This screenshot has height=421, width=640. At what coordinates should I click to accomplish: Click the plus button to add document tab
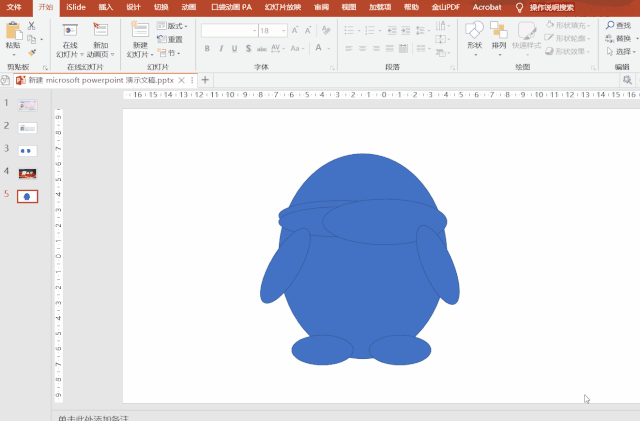pyautogui.click(x=205, y=80)
